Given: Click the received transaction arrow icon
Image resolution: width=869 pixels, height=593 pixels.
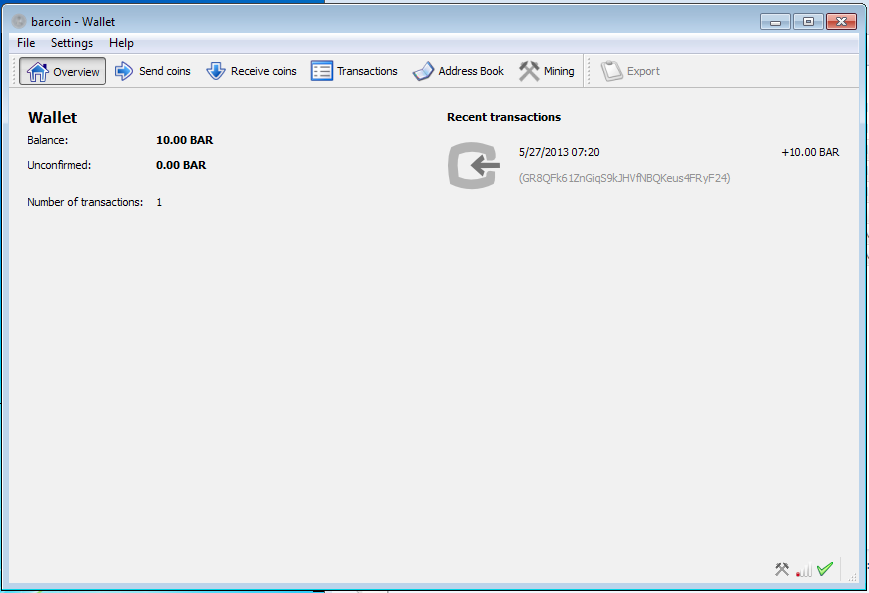Looking at the screenshot, I should click(x=474, y=165).
